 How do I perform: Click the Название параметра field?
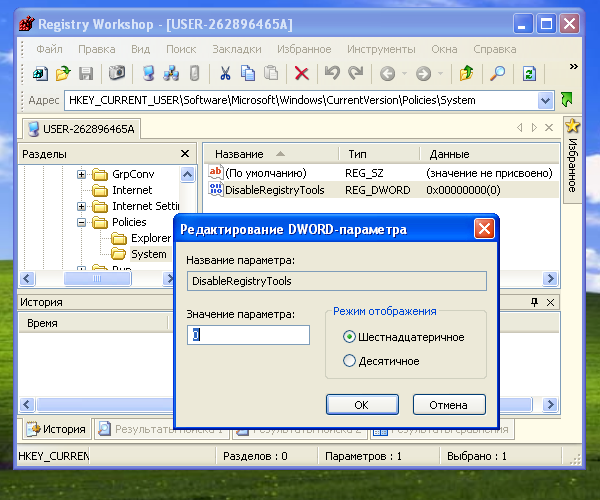coord(337,281)
